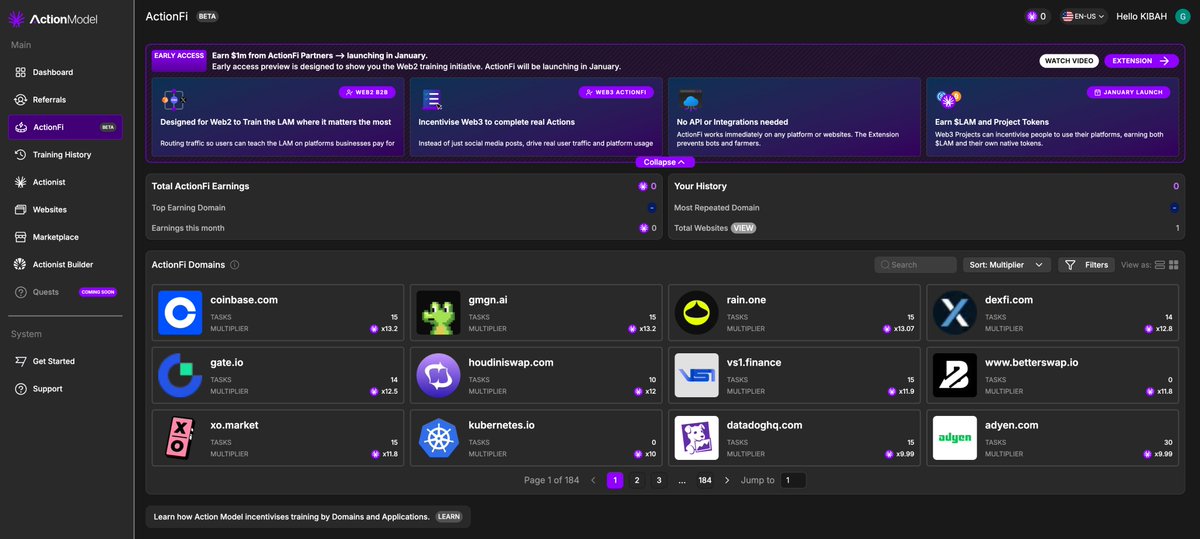Image resolution: width=1200 pixels, height=539 pixels.
Task: Click the Top Earning Domain indicator
Action: click(652, 208)
